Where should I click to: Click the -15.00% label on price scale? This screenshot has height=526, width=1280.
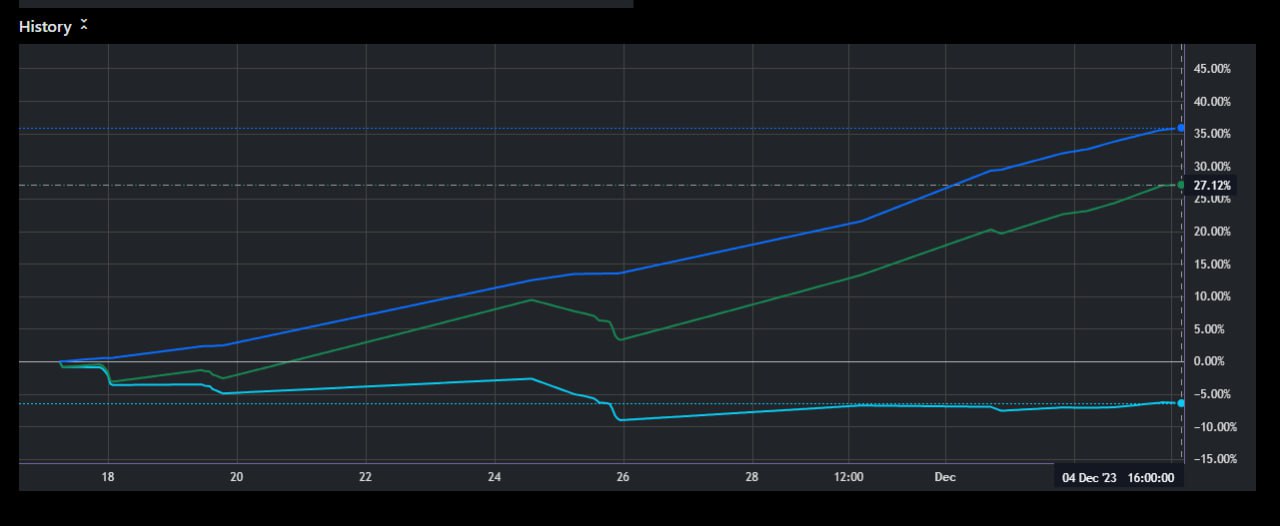pyautogui.click(x=1212, y=459)
